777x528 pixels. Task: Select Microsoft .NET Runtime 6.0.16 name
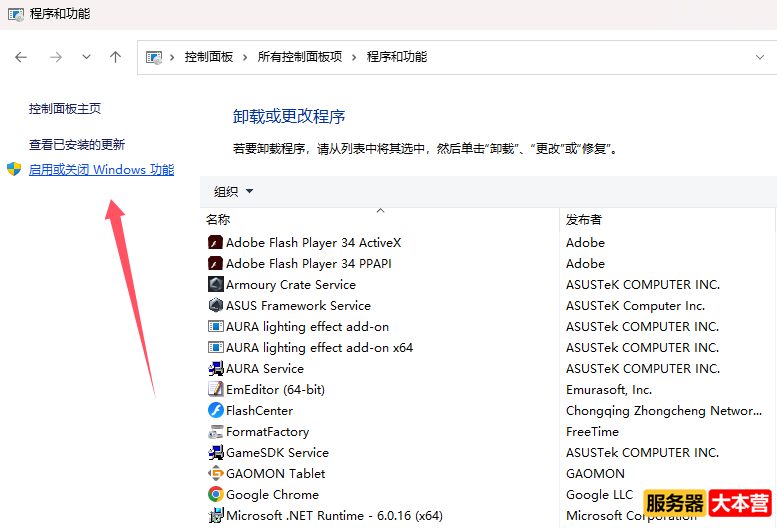coord(334,516)
